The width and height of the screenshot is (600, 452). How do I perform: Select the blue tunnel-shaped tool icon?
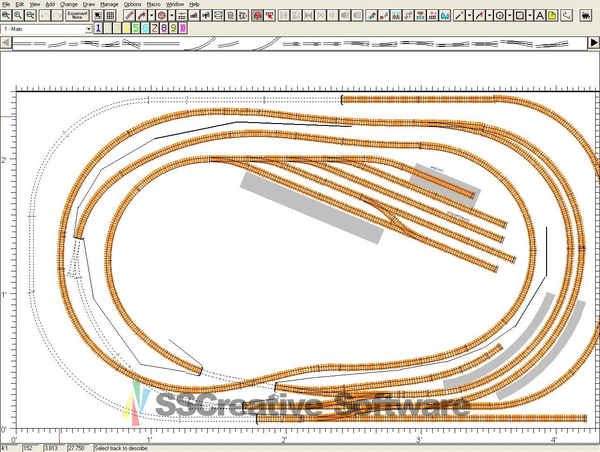[445, 16]
